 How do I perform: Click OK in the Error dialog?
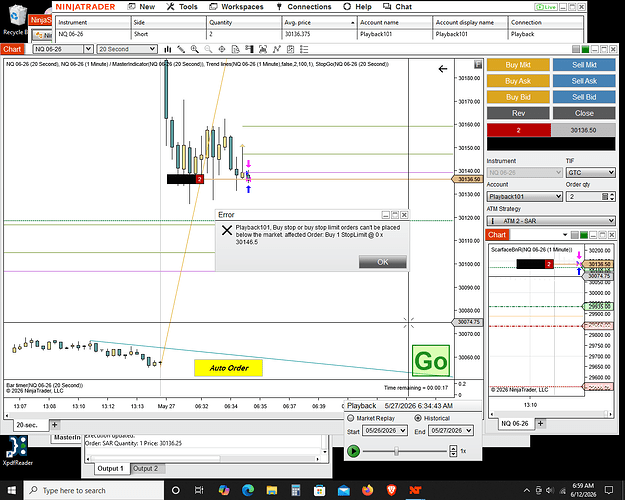383,262
